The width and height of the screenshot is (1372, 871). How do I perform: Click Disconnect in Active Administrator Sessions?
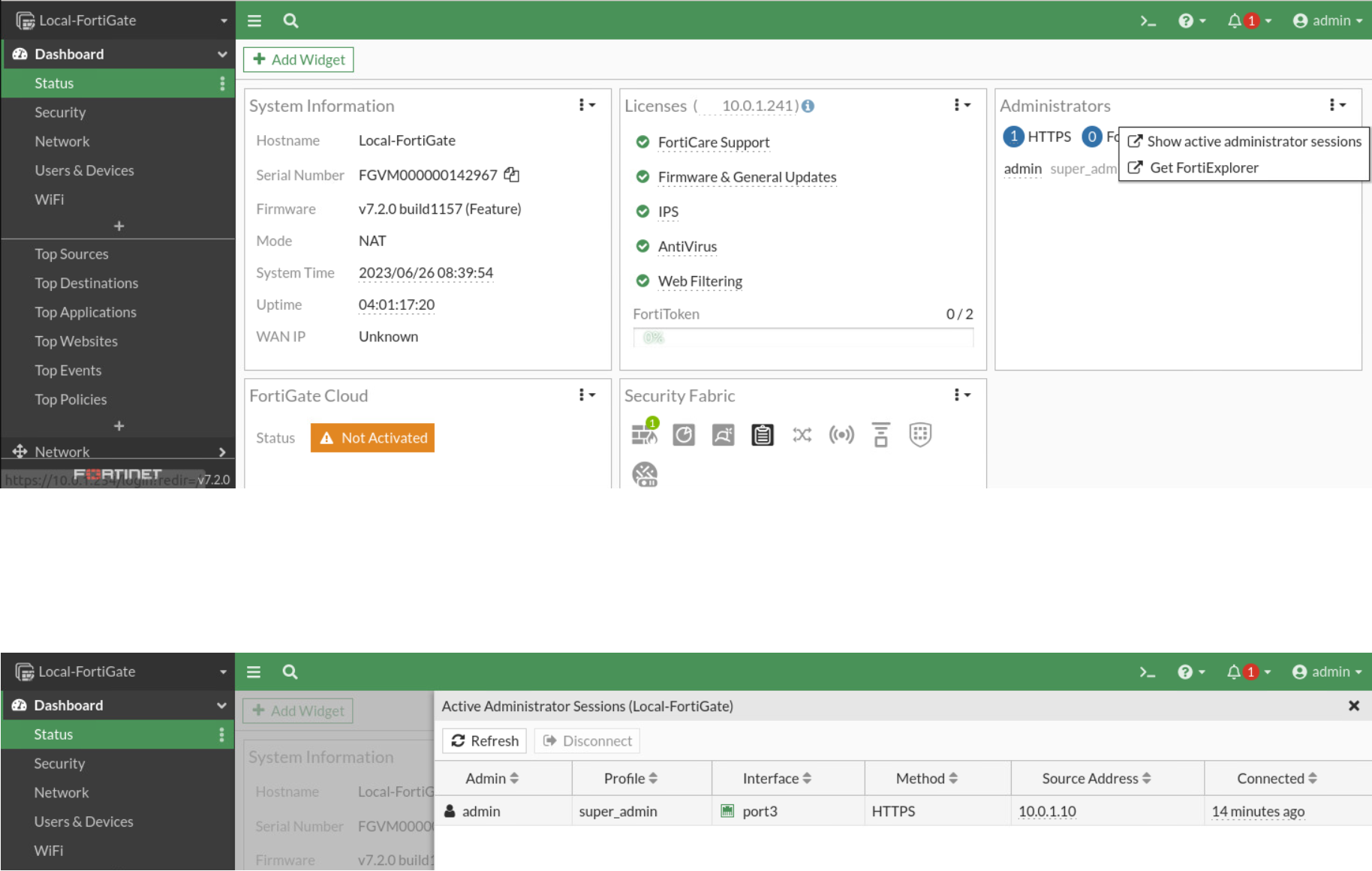click(x=587, y=740)
